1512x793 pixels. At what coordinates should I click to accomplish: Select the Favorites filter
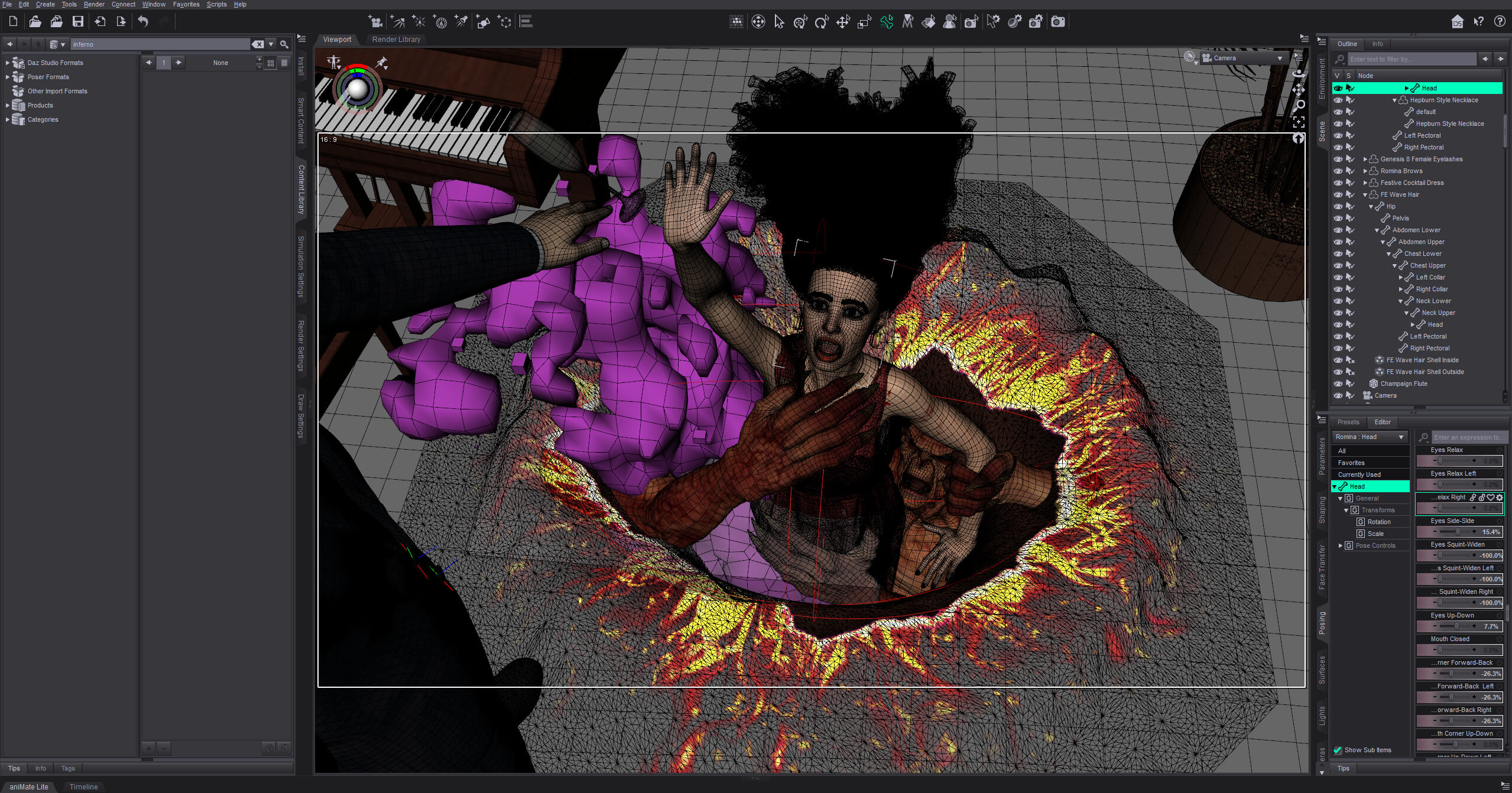1370,463
